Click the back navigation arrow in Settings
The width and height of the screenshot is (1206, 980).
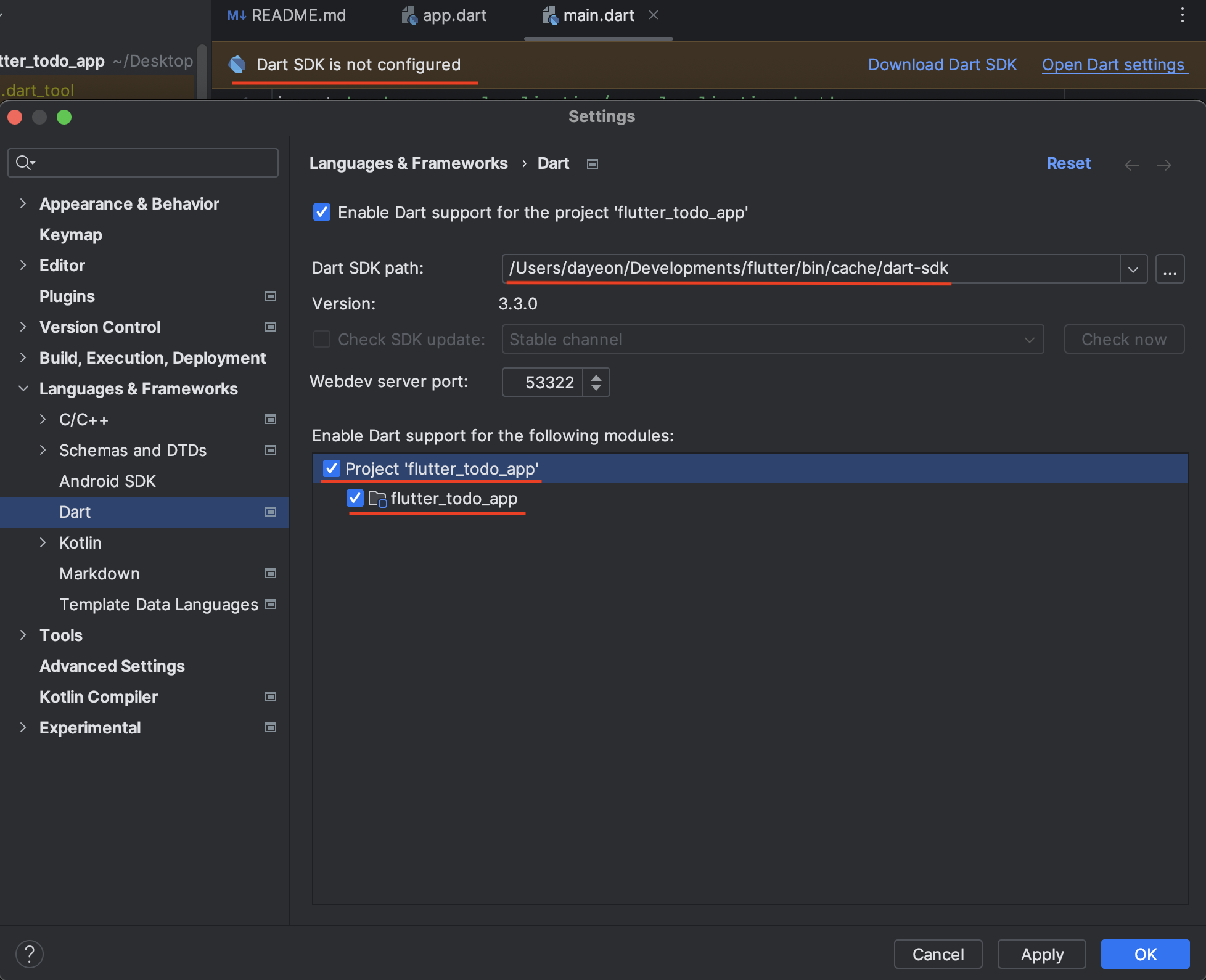point(1131,165)
